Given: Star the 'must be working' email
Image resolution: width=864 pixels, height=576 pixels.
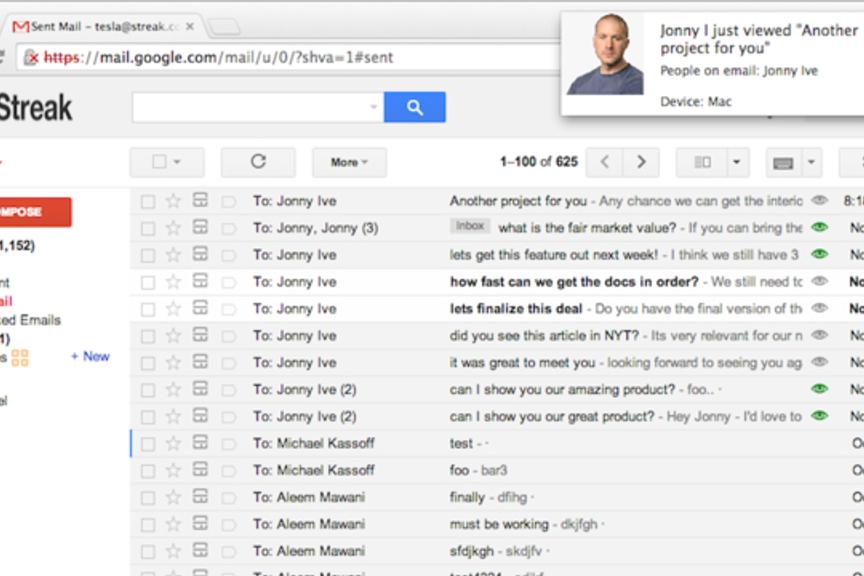Looking at the screenshot, I should point(173,524).
